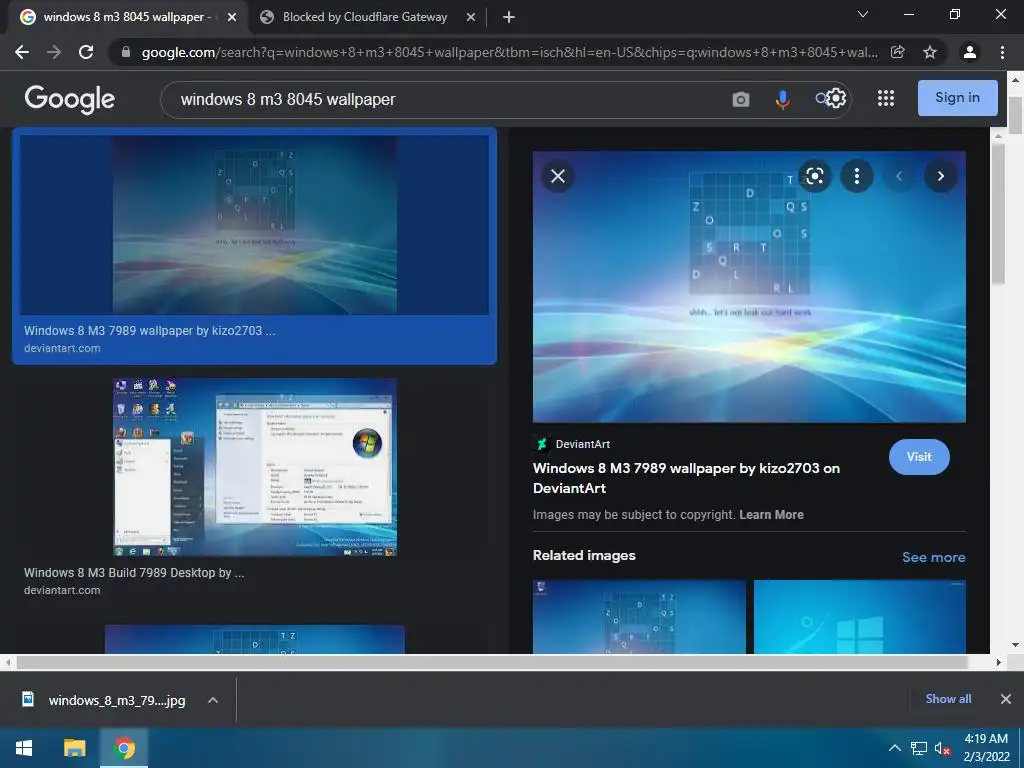The width and height of the screenshot is (1024, 768).
Task: Start voice search with the microphone icon
Action: (x=782, y=99)
